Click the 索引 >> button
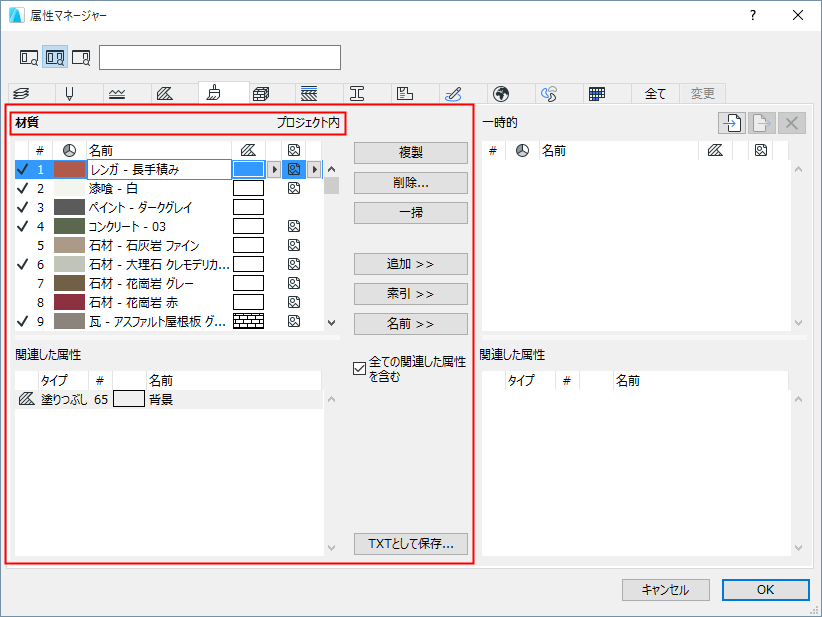Viewport: 822px width, 617px height. 410,294
